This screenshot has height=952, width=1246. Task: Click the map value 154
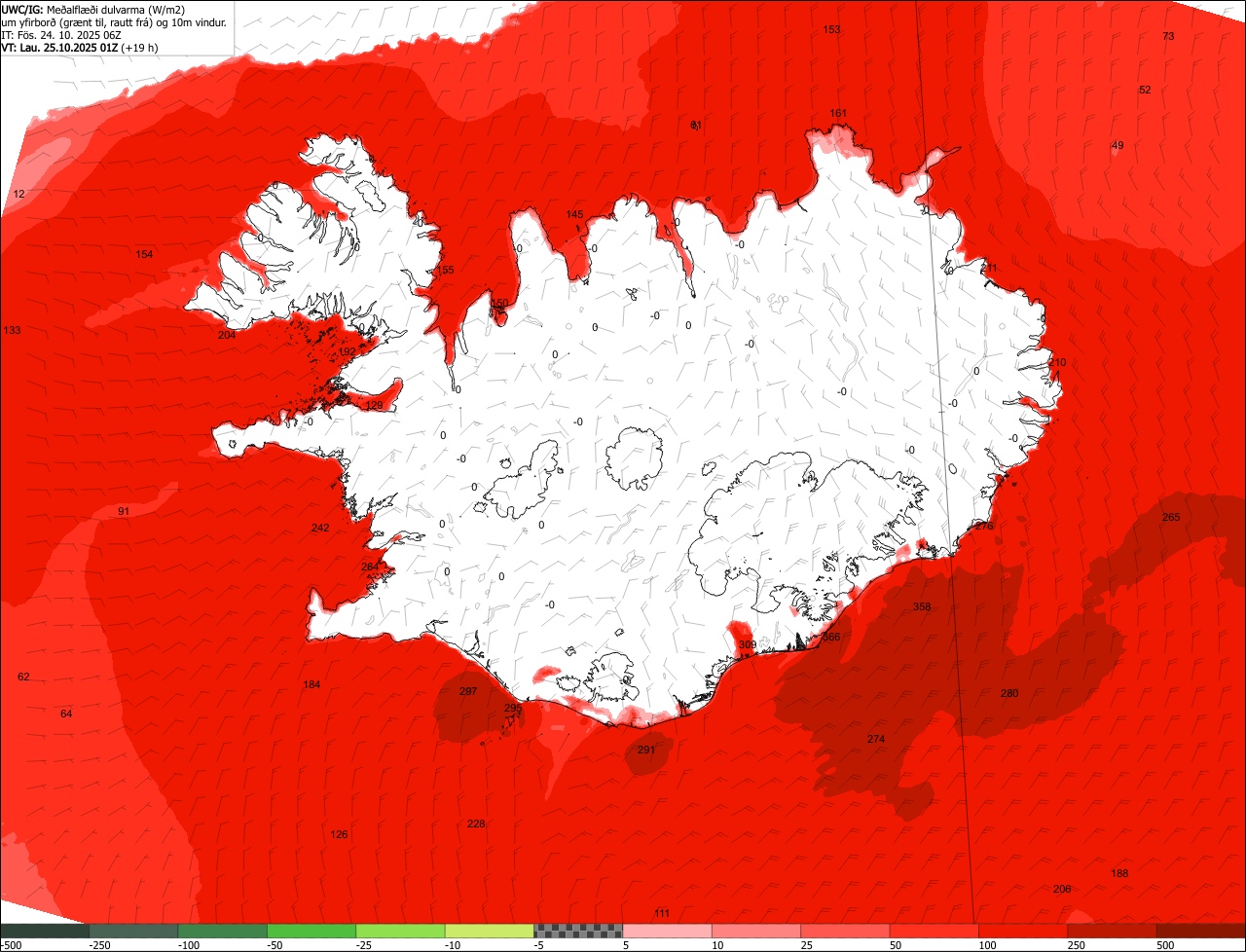coord(144,254)
